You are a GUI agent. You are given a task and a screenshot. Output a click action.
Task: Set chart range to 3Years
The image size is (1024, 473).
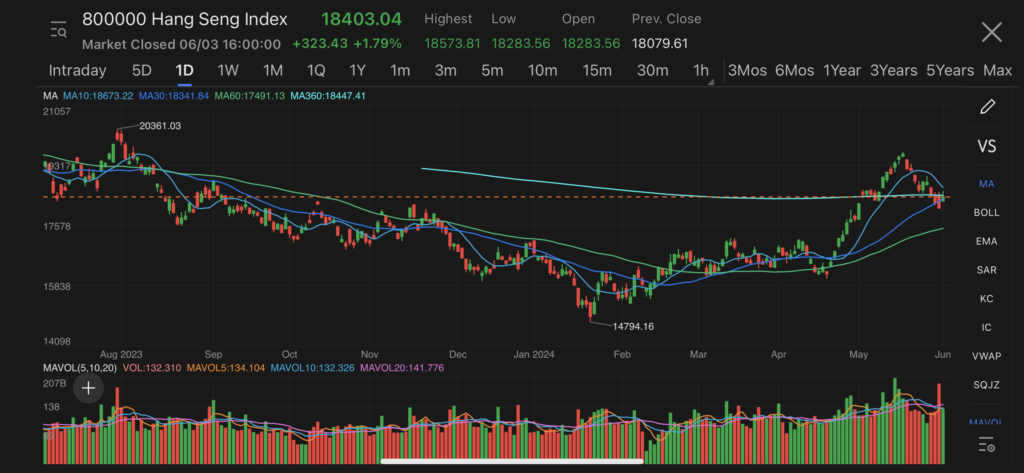pyautogui.click(x=893, y=71)
